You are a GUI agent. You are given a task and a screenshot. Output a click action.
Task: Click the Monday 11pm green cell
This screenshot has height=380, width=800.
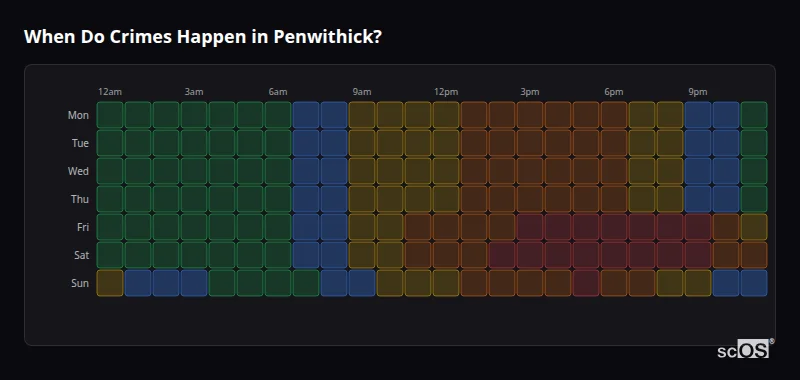tap(754, 115)
